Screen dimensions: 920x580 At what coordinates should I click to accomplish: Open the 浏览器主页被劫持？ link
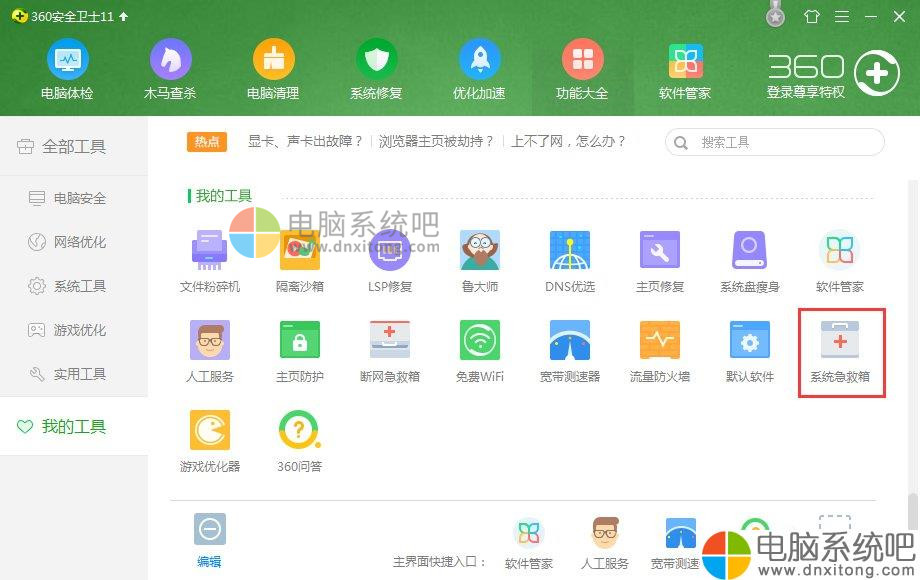tap(436, 141)
